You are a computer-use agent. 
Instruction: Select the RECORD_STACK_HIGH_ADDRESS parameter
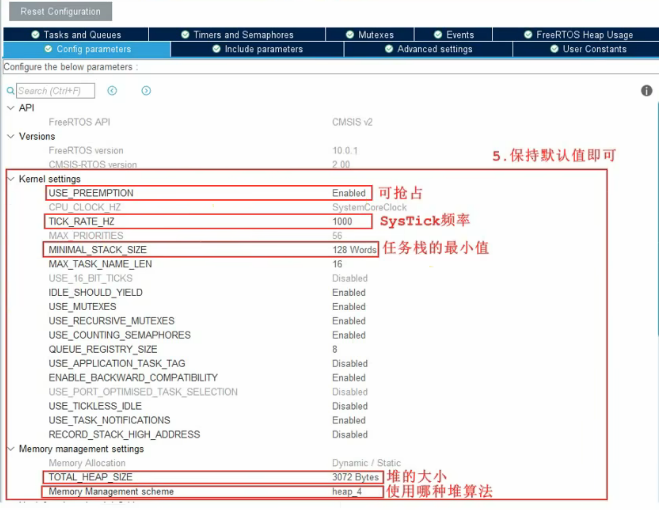coord(124,434)
